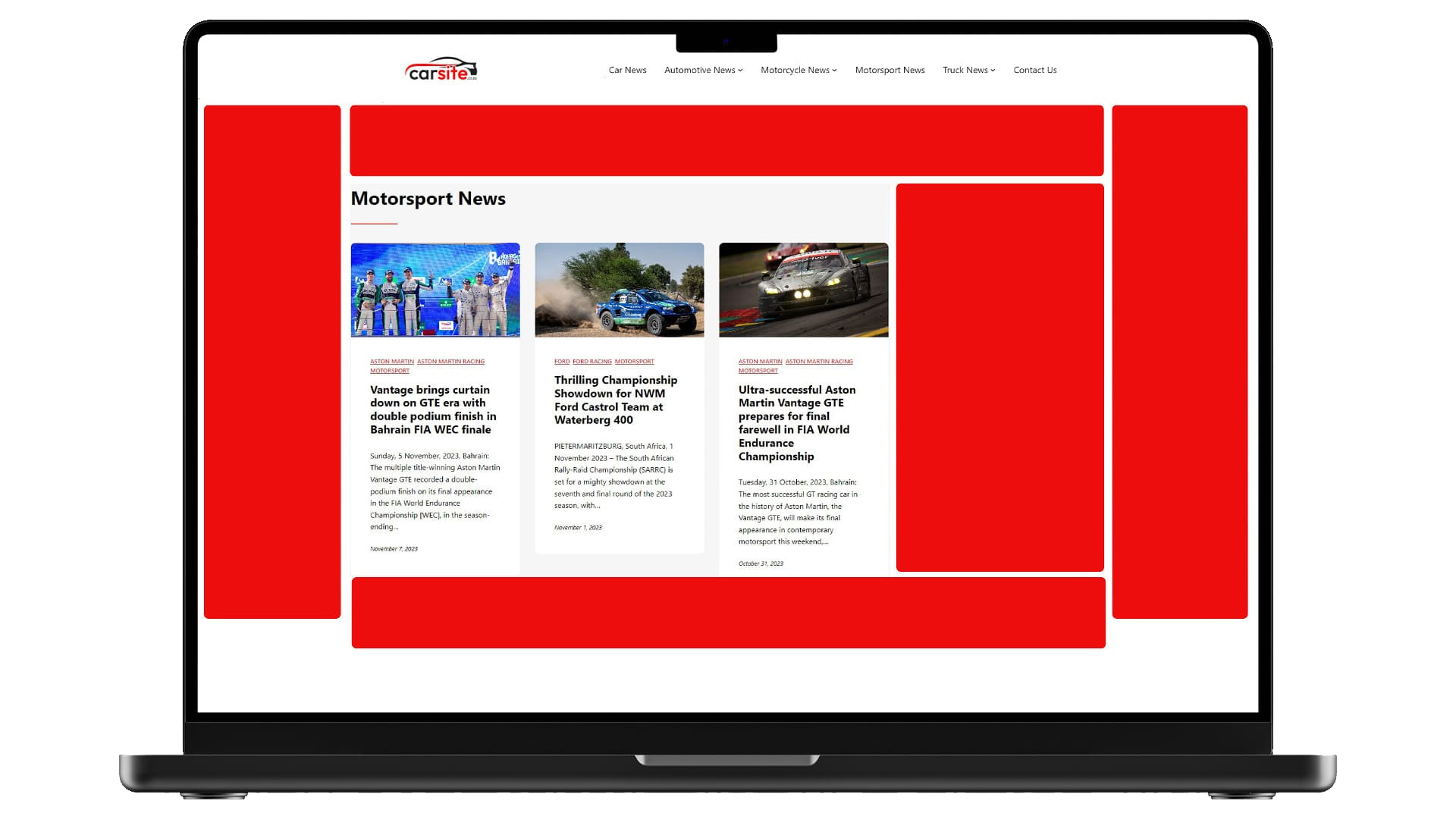Click the FORD tag above the Waterberg article
Screen dimensions: 1456x819
(x=562, y=362)
